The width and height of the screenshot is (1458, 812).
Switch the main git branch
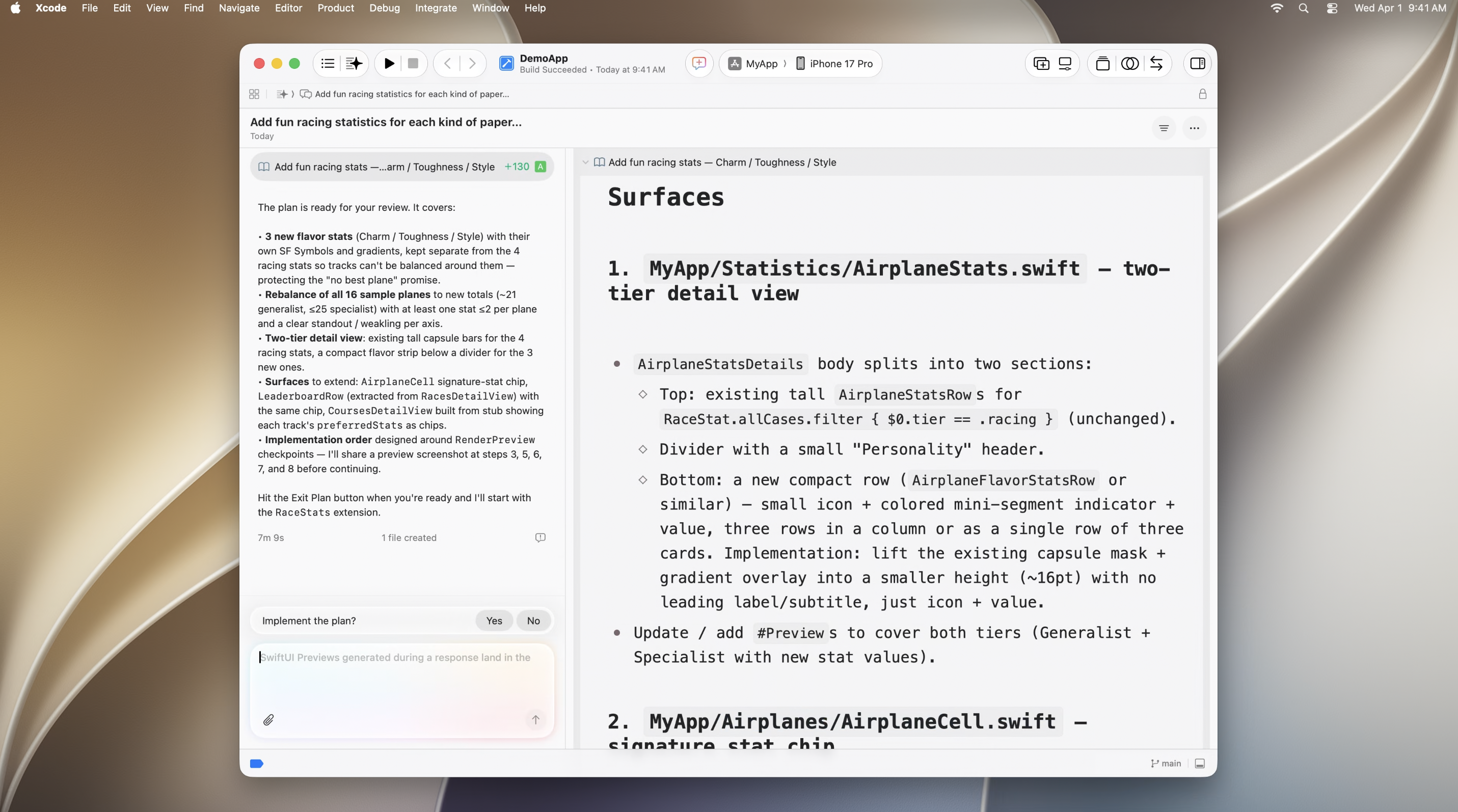[x=1166, y=764]
